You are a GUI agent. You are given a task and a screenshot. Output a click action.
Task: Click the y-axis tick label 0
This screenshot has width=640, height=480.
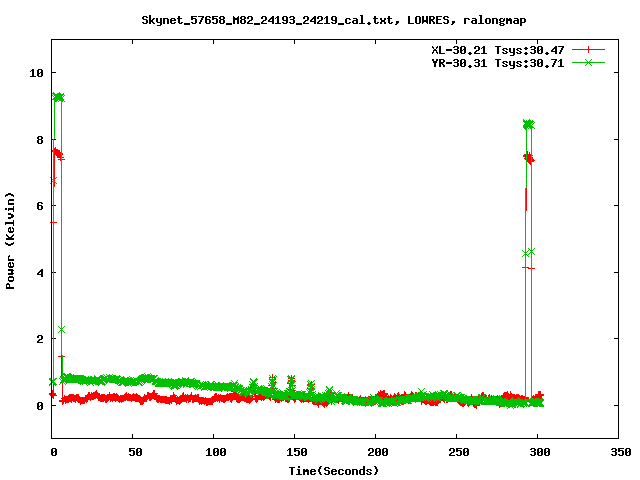click(40, 406)
